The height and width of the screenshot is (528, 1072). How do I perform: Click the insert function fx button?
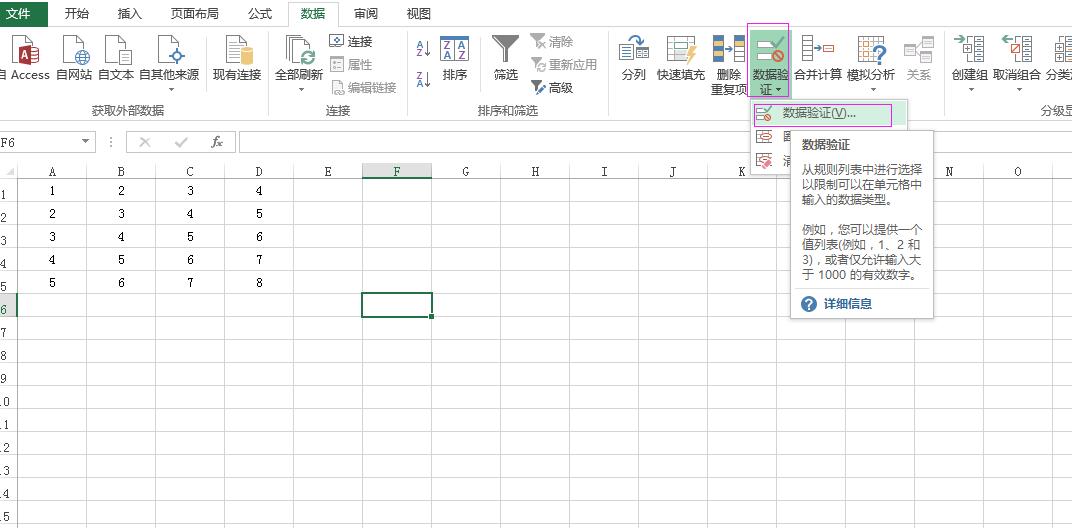(217, 142)
